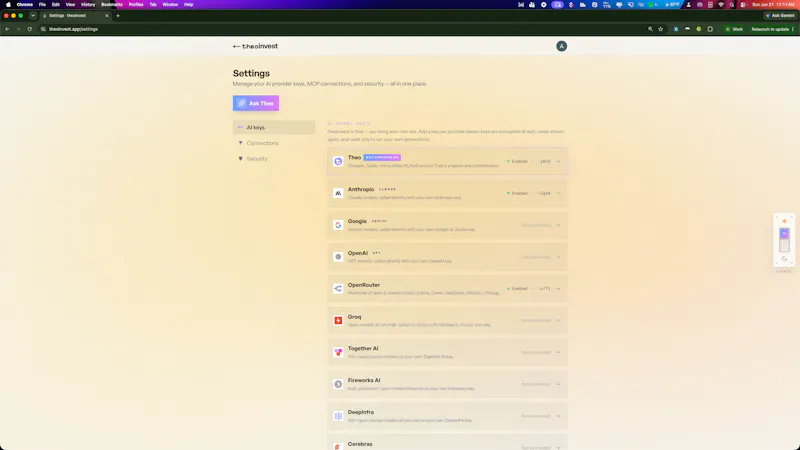Click the theoinvest logo link
This screenshot has width=800, height=450.
(x=260, y=46)
